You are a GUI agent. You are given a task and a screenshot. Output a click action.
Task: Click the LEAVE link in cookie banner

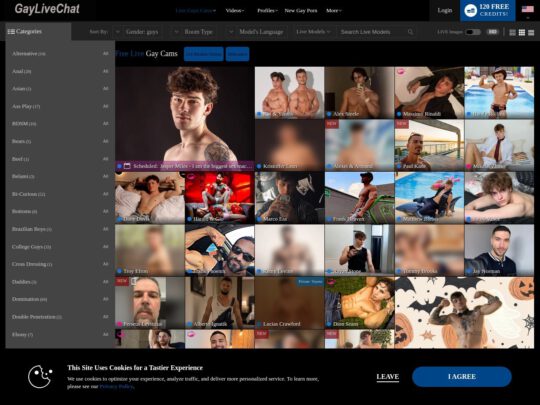tap(387, 377)
